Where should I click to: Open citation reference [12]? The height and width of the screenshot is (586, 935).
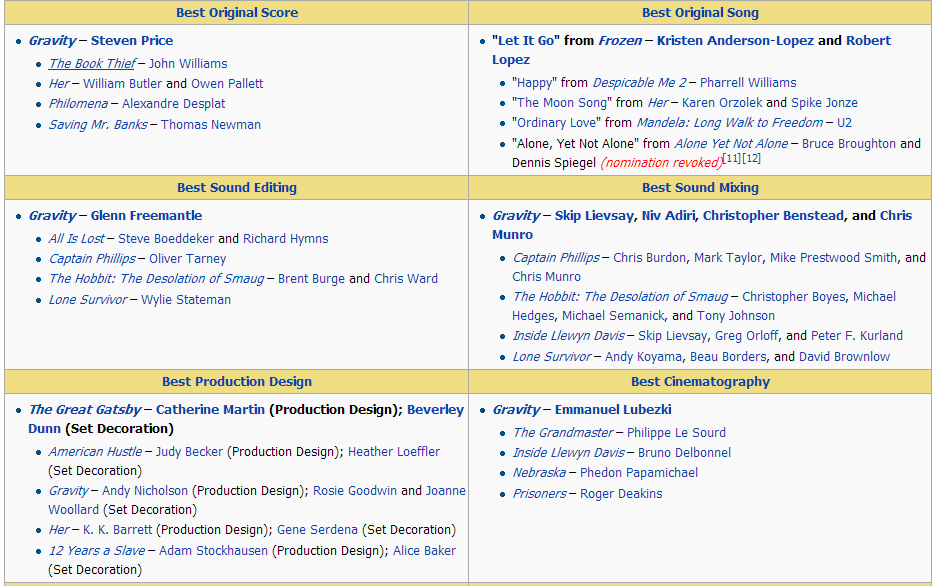751,159
